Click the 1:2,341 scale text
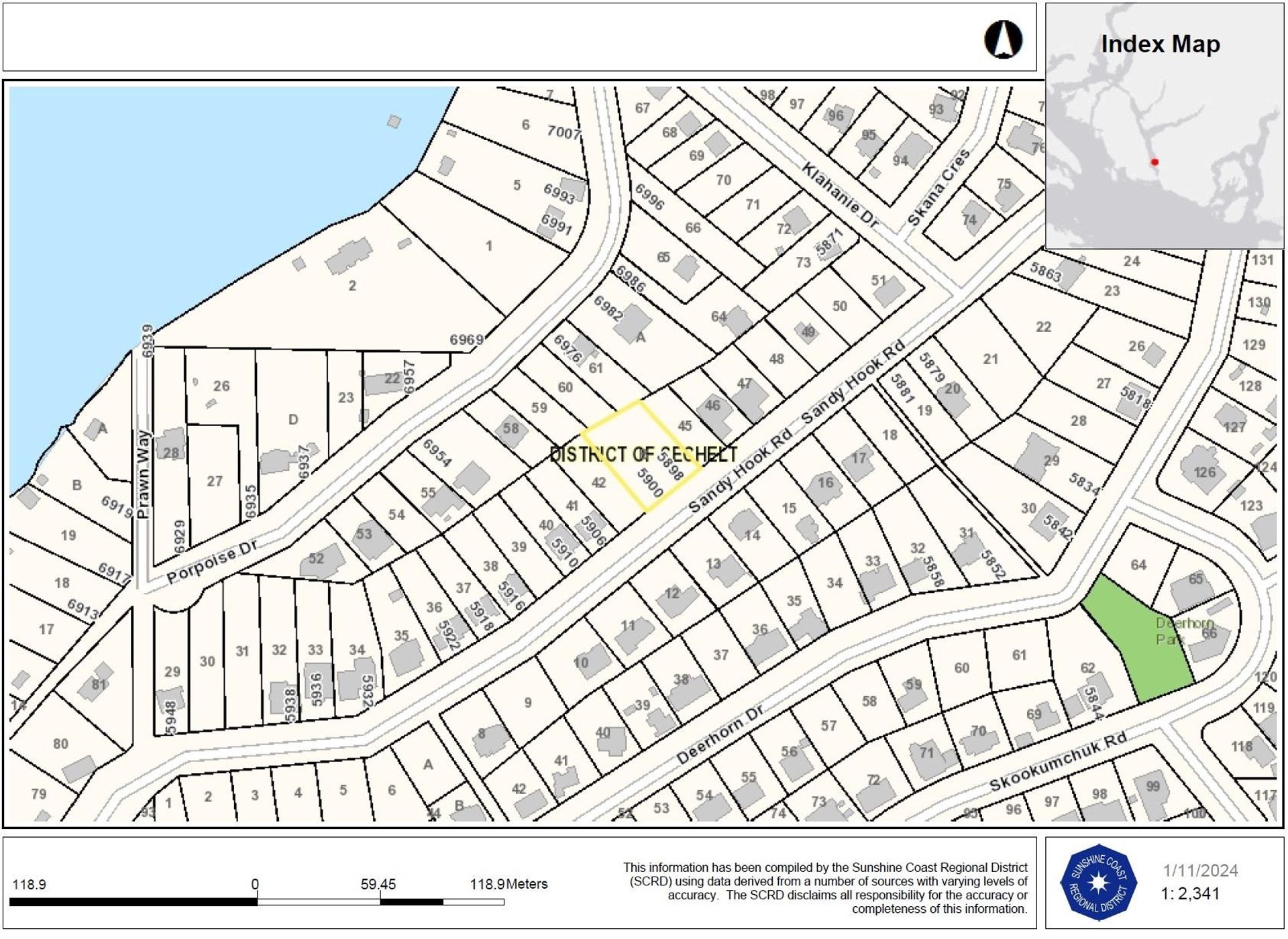The width and height of the screenshot is (1288, 939). [x=1190, y=893]
